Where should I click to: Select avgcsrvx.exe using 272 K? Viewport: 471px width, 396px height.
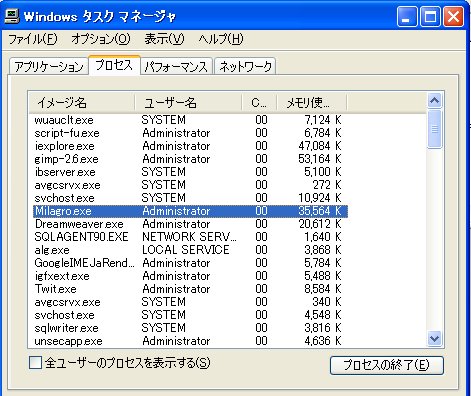point(190,185)
